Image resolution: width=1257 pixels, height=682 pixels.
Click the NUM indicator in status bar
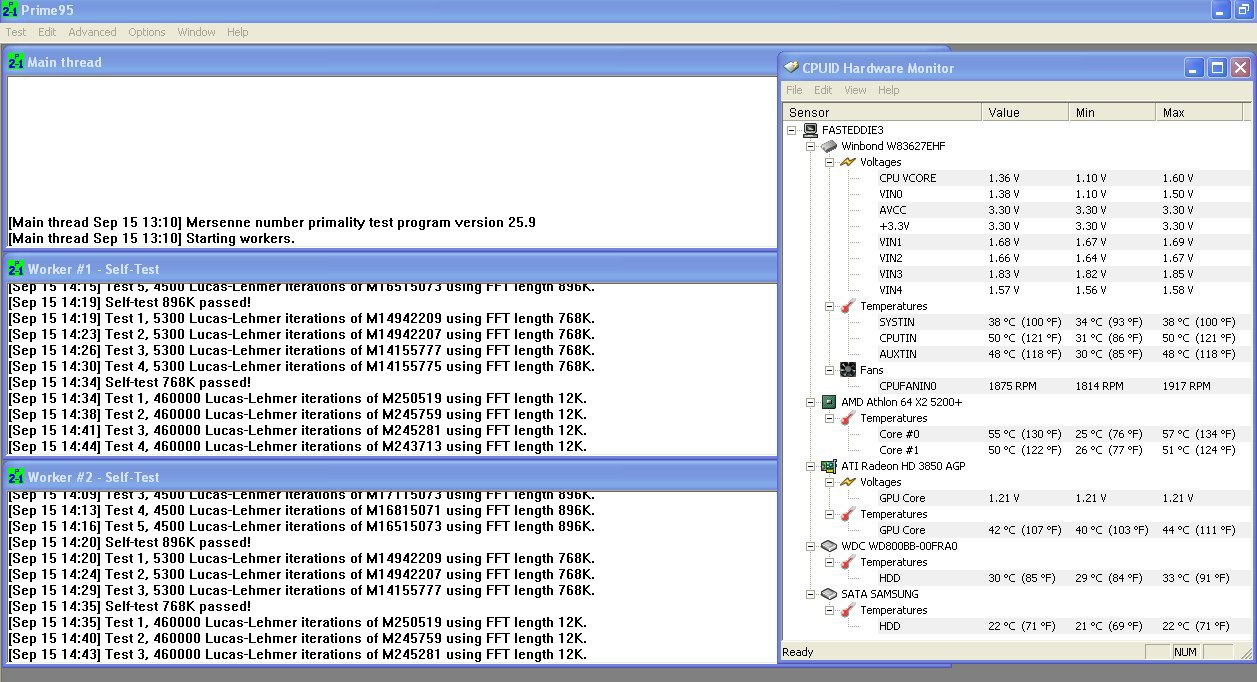click(x=1185, y=652)
